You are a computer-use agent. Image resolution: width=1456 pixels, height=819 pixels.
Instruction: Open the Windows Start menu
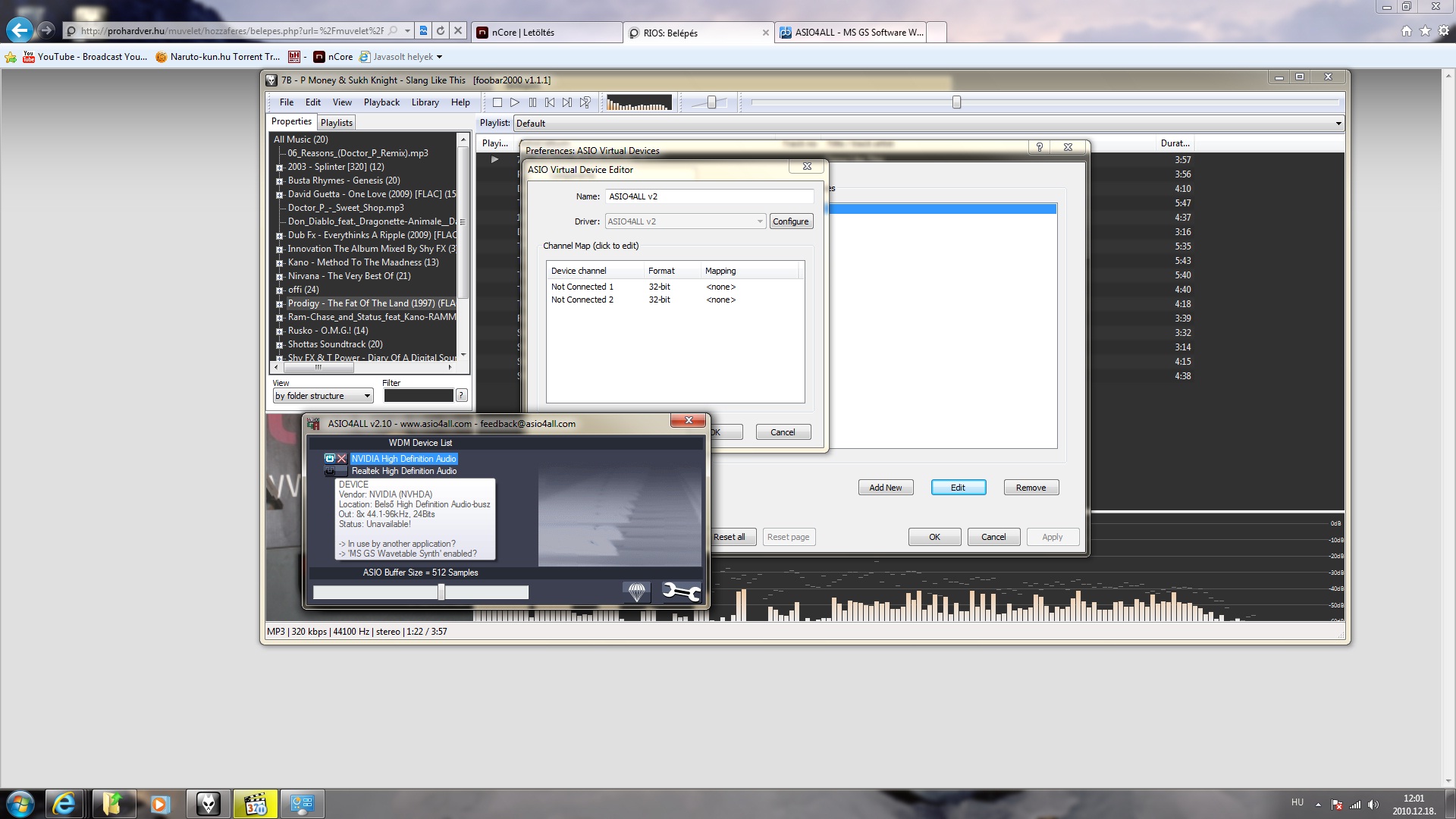point(20,804)
